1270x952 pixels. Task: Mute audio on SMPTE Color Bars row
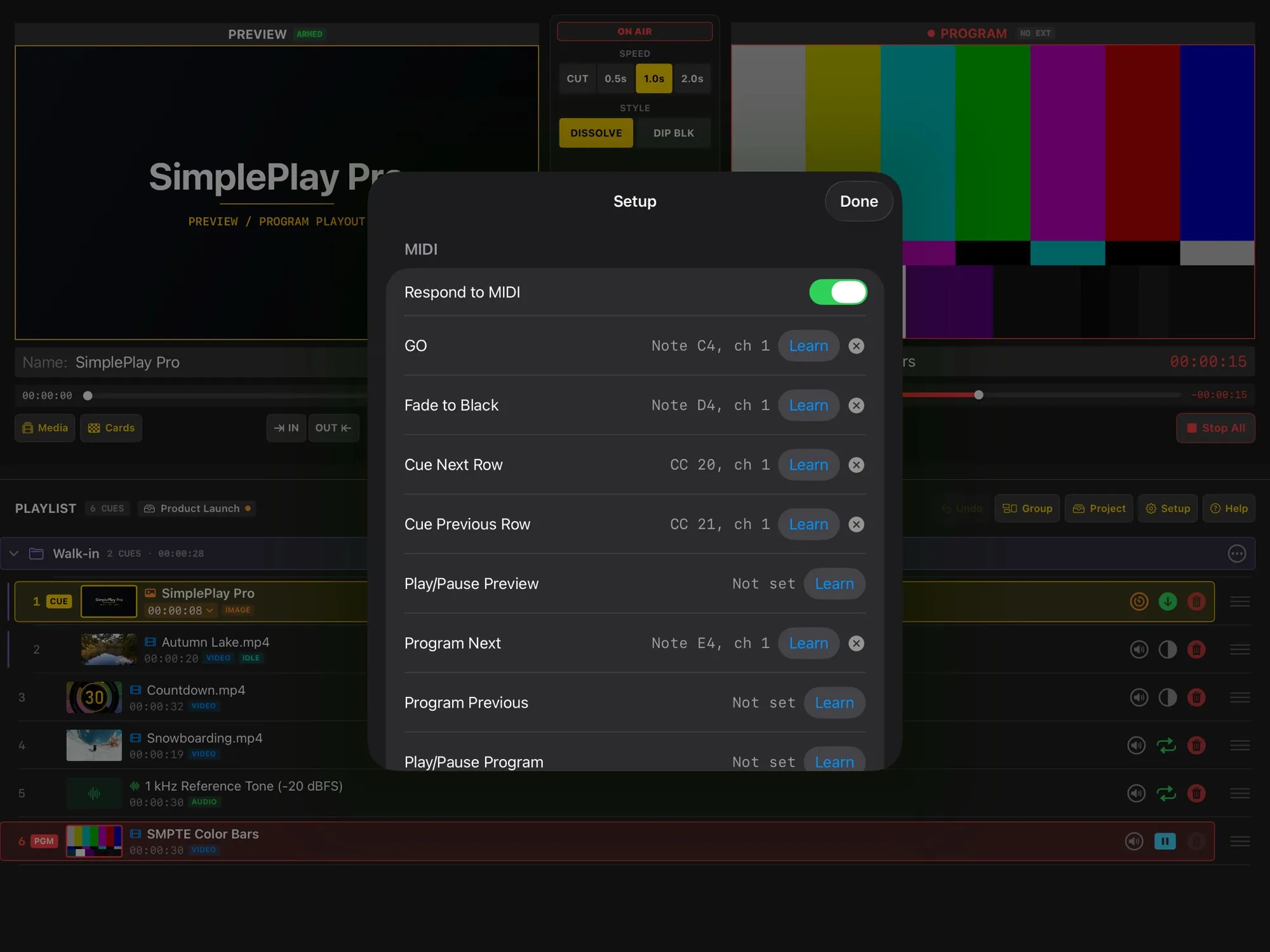click(1134, 842)
